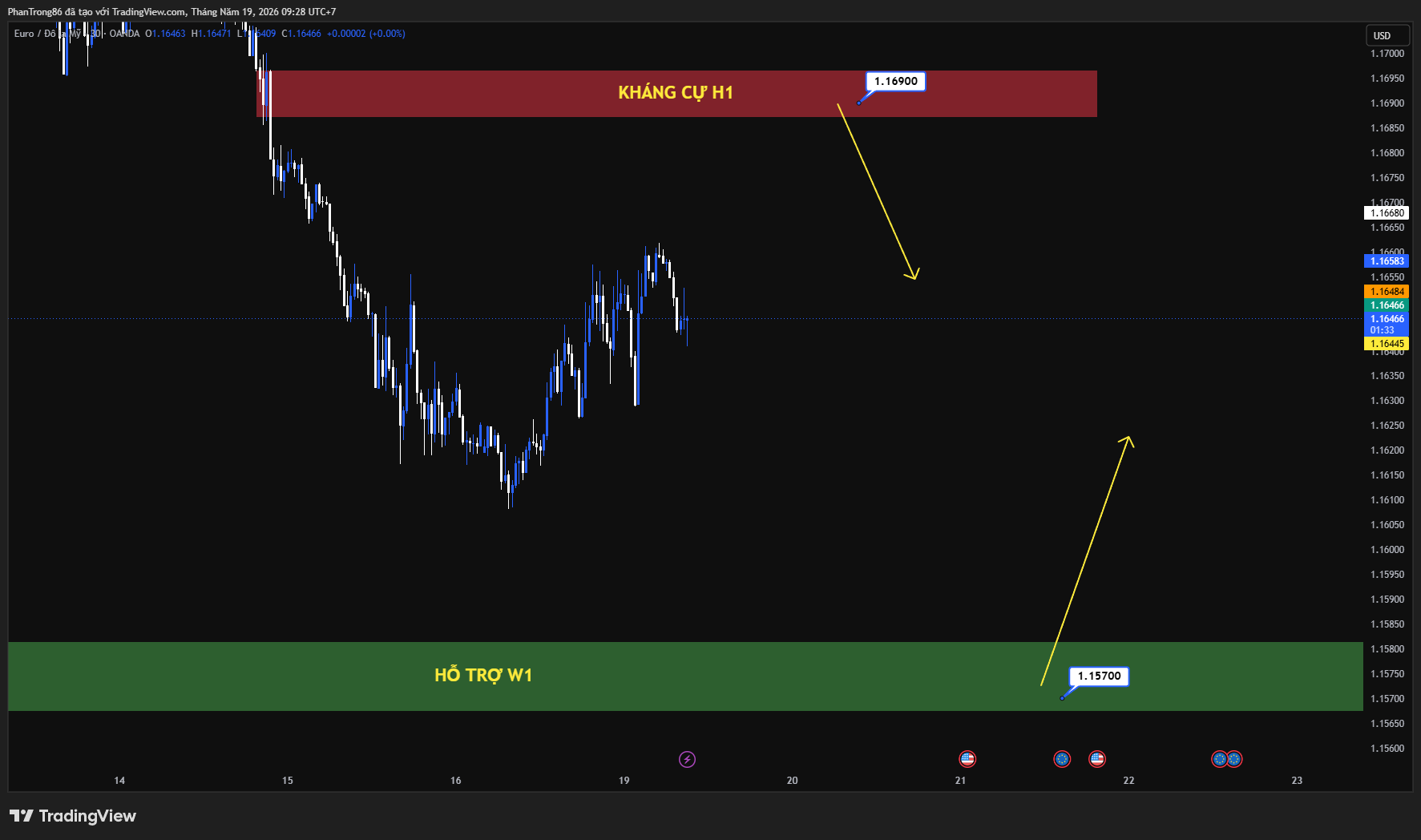This screenshot has width=1421, height=840.
Task: Select the HỖ TRỢ W1 text label
Action: [x=483, y=675]
